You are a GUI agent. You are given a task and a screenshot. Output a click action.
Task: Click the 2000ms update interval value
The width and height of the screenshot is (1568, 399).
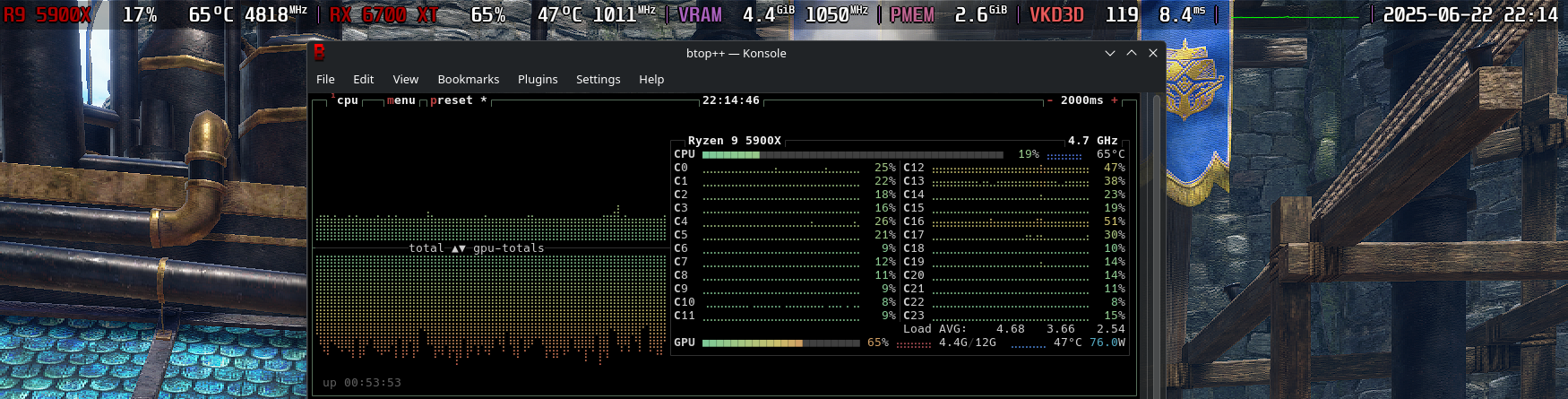[x=1082, y=100]
